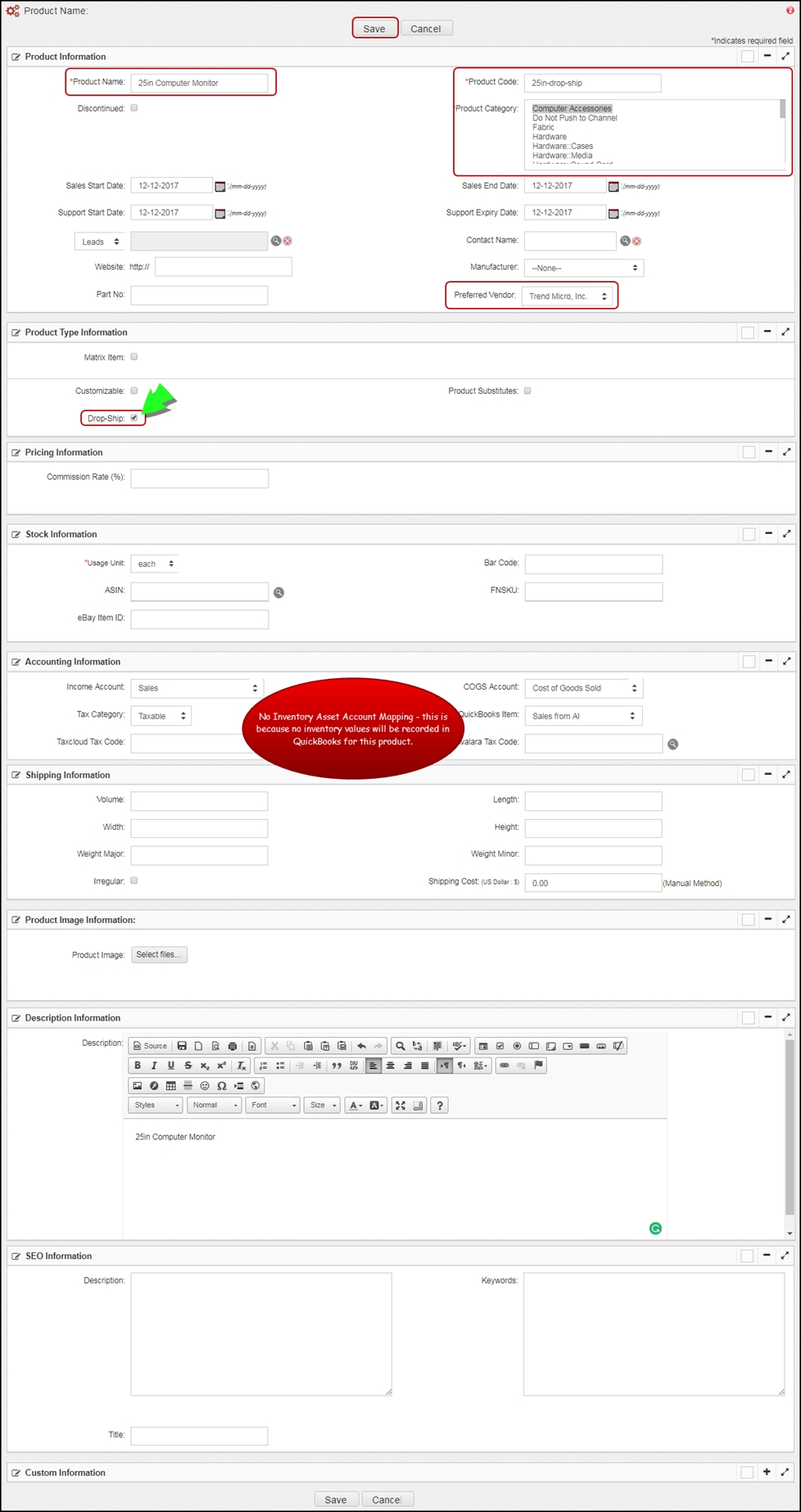This screenshot has width=801, height=1512.
Task: Toggle Italic in the description editor
Action: [153, 1066]
